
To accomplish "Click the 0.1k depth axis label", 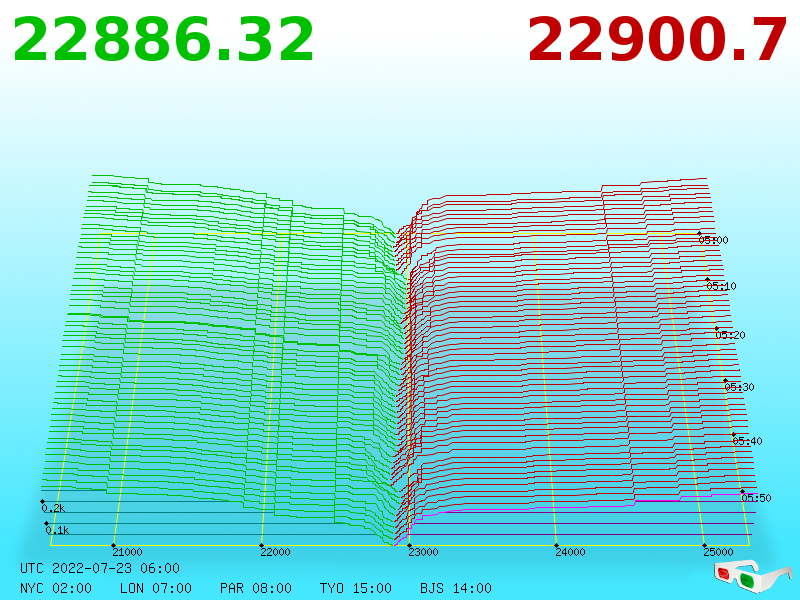I will pos(57,530).
